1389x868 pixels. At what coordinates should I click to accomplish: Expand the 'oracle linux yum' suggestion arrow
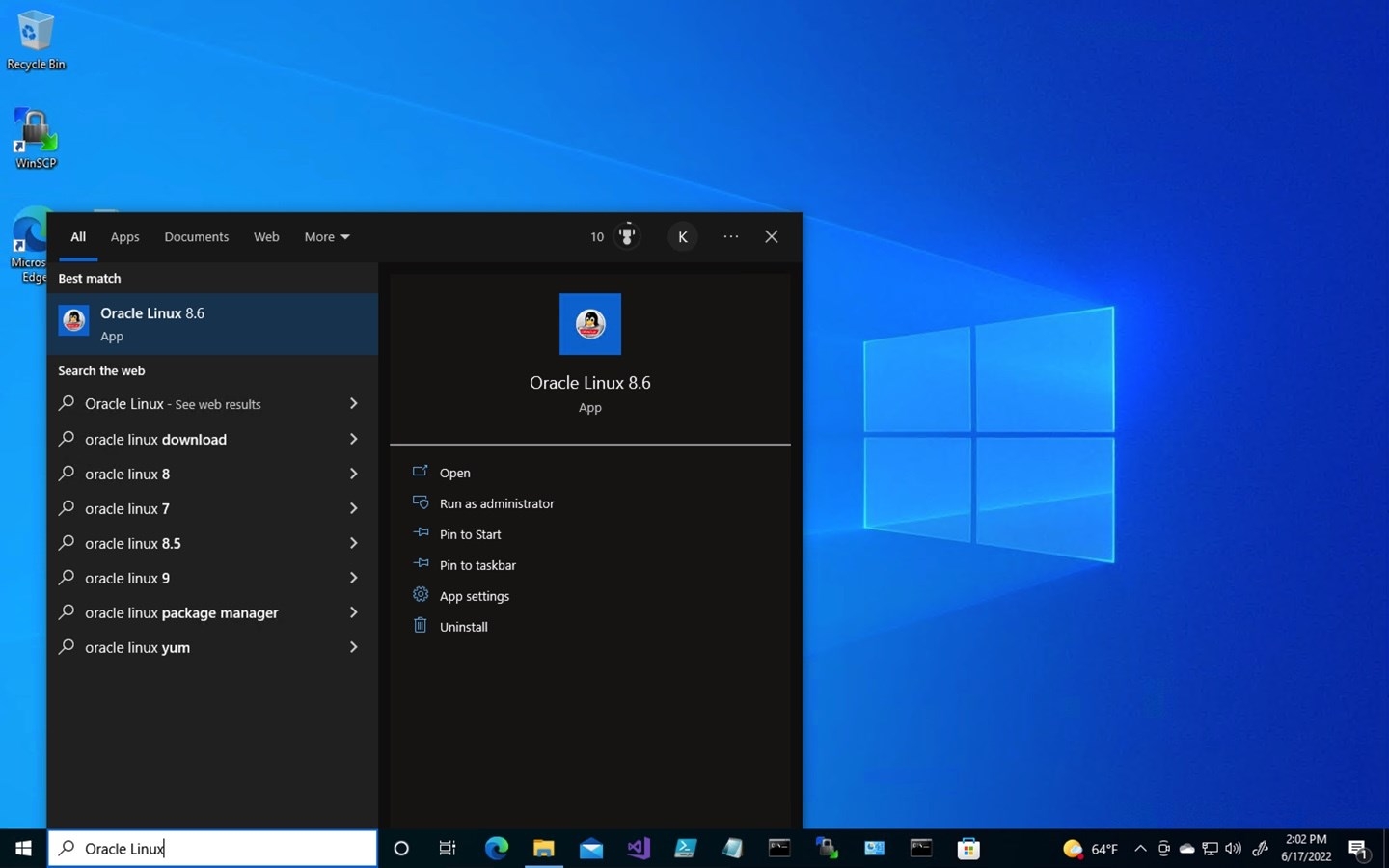click(353, 647)
